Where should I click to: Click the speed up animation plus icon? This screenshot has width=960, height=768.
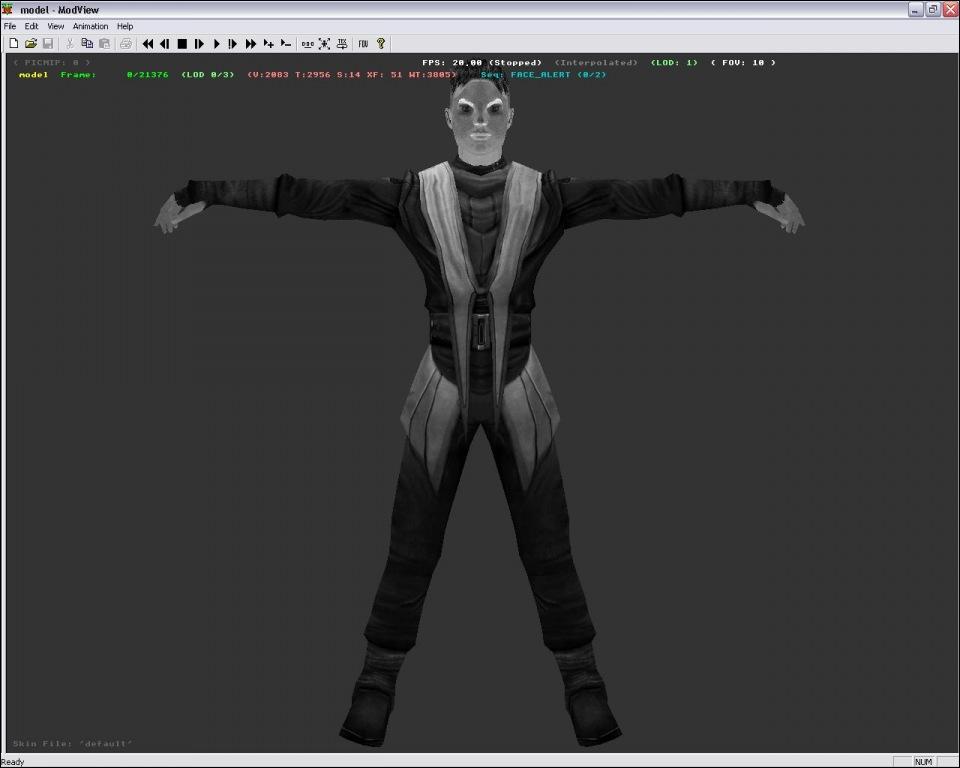(x=268, y=44)
